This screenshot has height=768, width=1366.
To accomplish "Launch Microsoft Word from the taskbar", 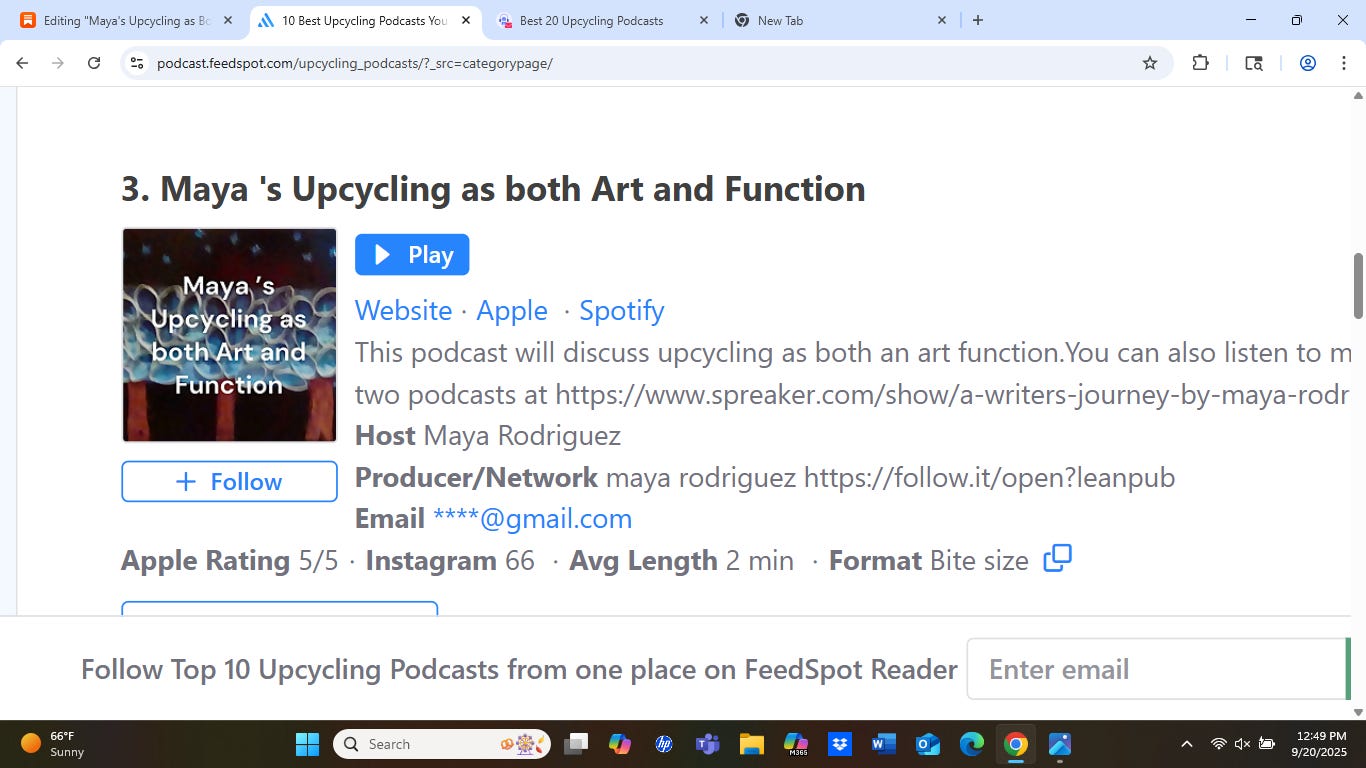I will pyautogui.click(x=884, y=744).
